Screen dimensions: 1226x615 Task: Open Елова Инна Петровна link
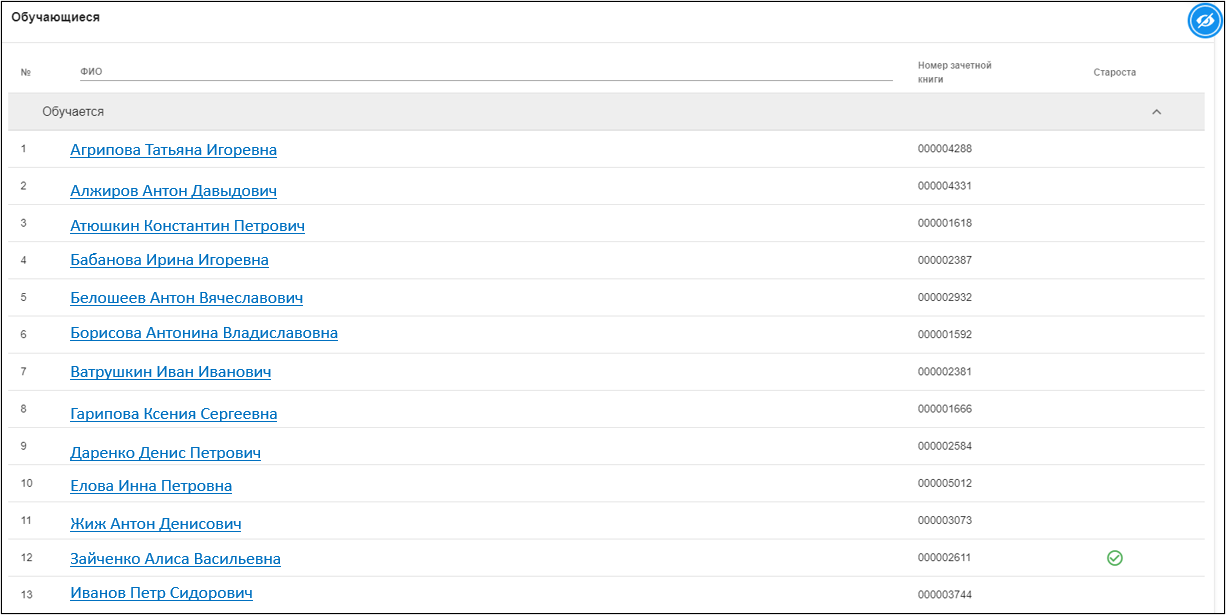coord(151,486)
